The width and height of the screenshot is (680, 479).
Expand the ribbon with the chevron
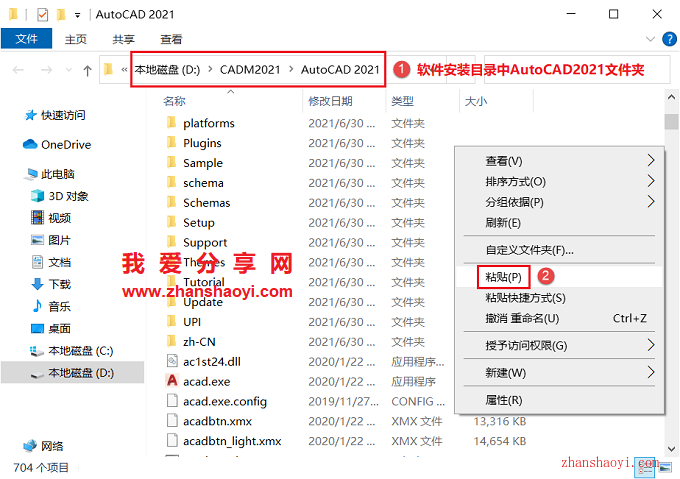coord(650,39)
